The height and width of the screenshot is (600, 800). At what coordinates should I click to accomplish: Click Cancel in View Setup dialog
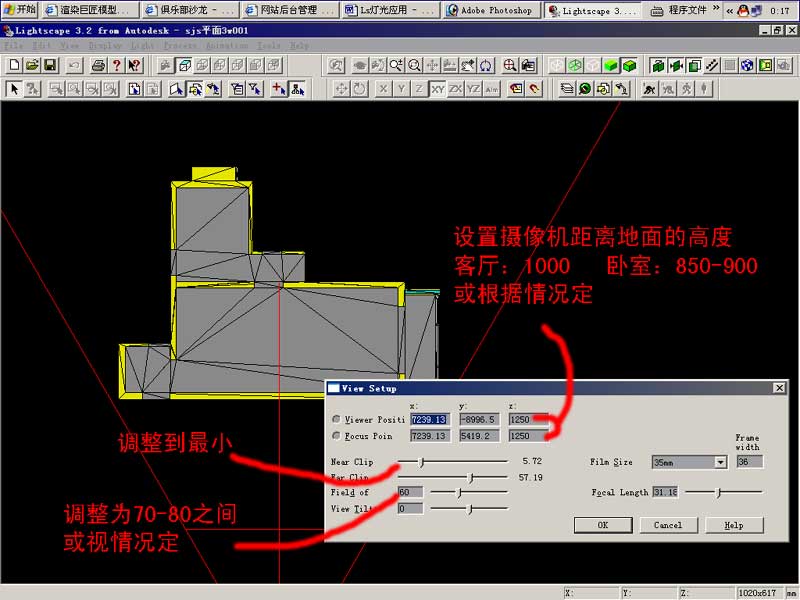point(668,525)
